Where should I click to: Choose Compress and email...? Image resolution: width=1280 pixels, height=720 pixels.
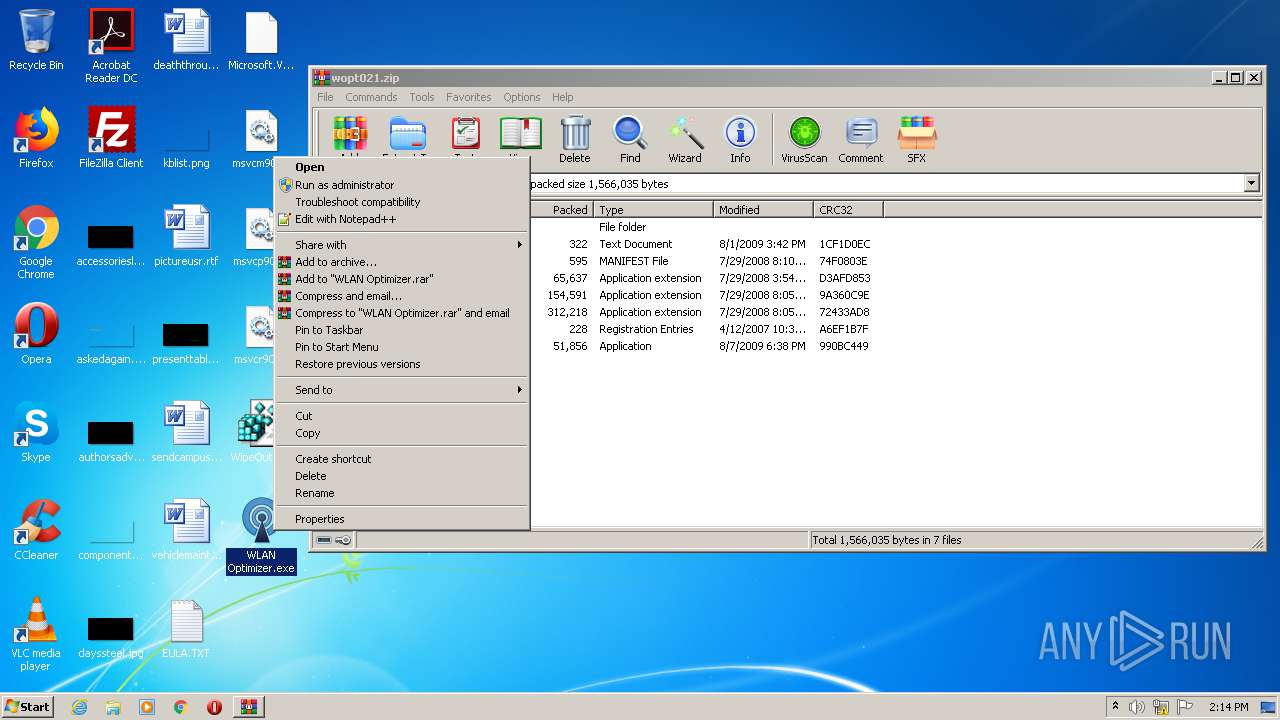click(401, 296)
